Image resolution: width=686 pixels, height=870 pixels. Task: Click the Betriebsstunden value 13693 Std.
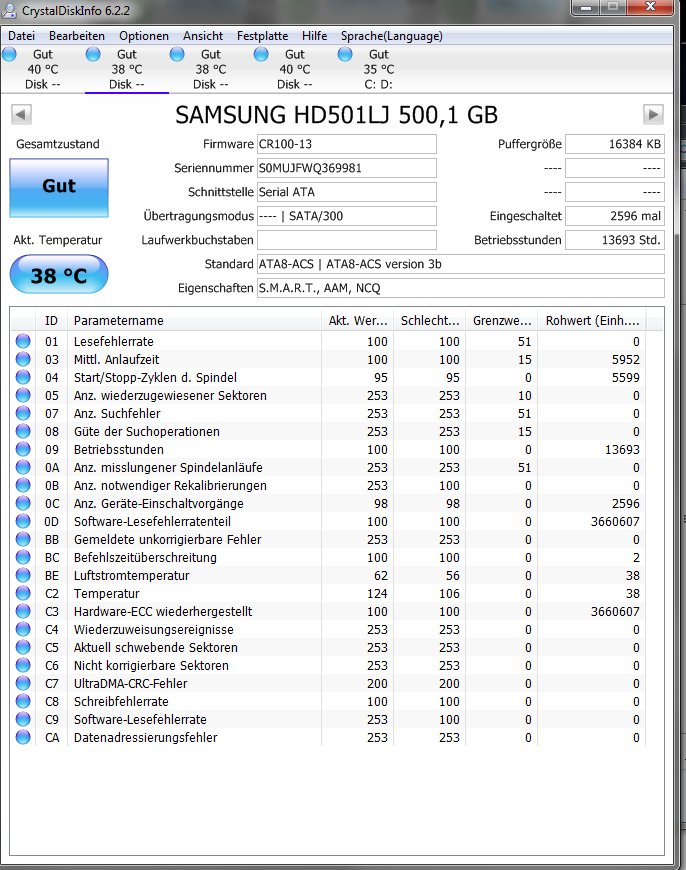(615, 240)
